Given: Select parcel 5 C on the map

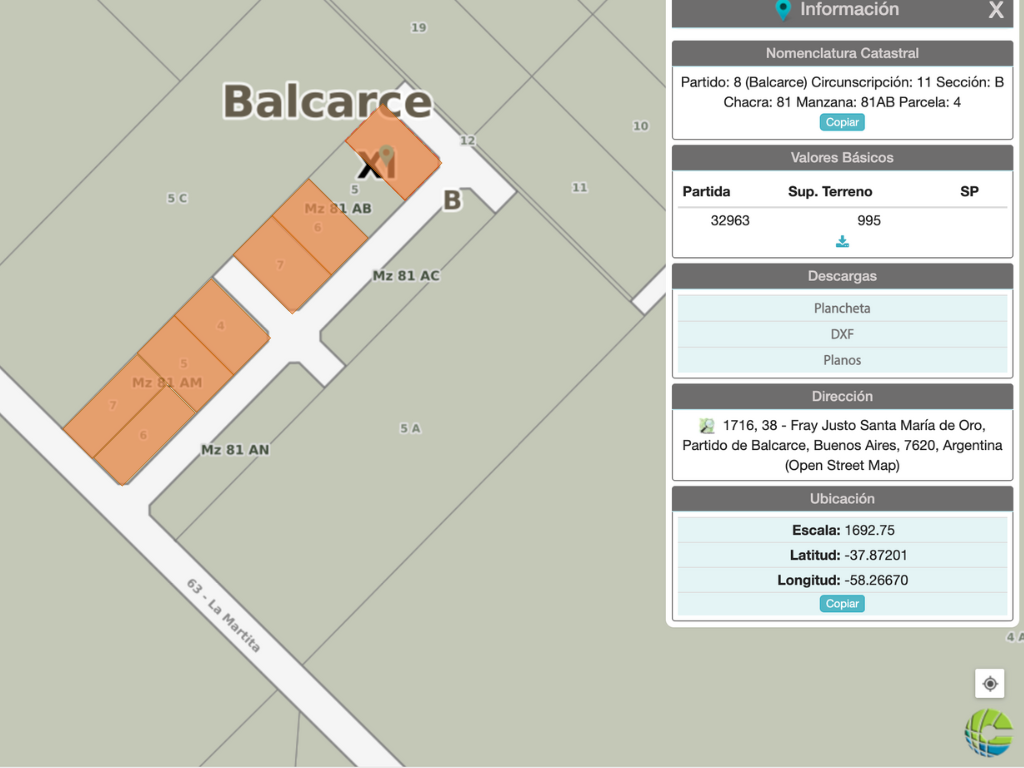Looking at the screenshot, I should pos(177,199).
